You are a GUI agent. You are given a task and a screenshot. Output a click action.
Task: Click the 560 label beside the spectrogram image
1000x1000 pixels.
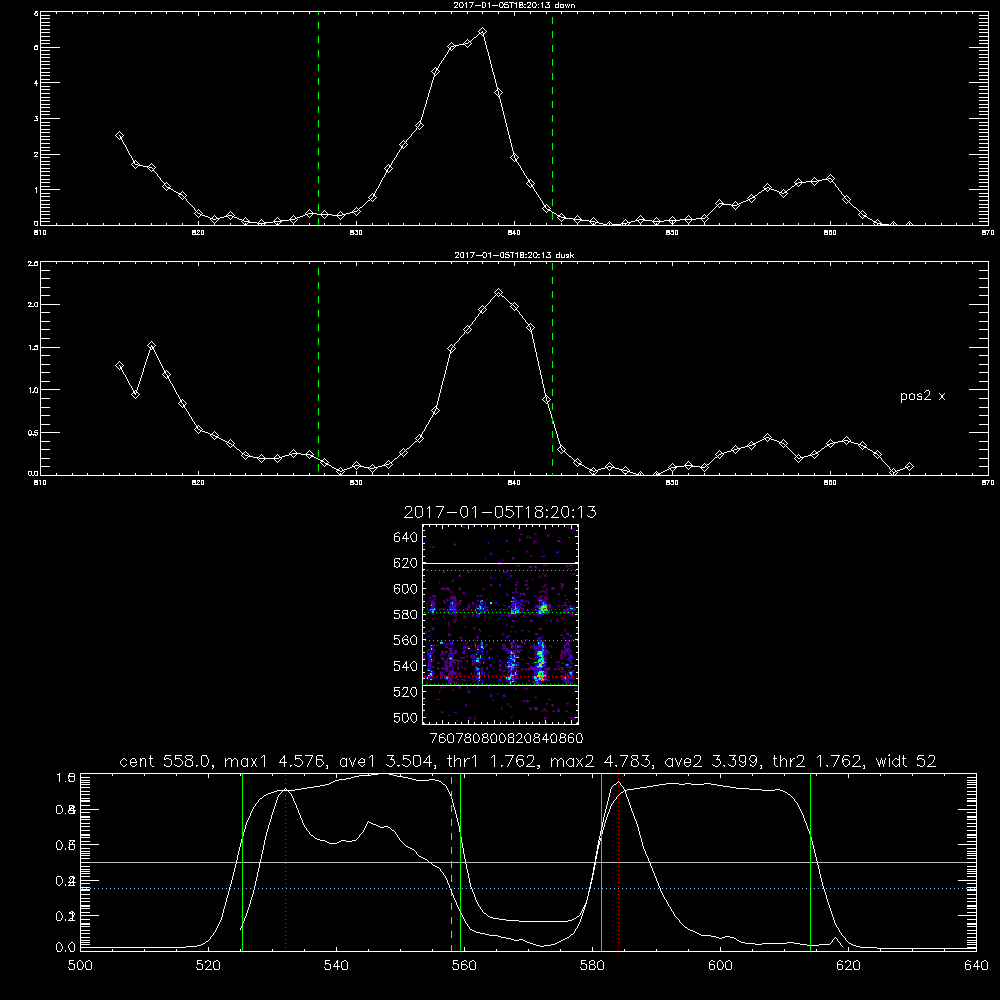(406, 640)
